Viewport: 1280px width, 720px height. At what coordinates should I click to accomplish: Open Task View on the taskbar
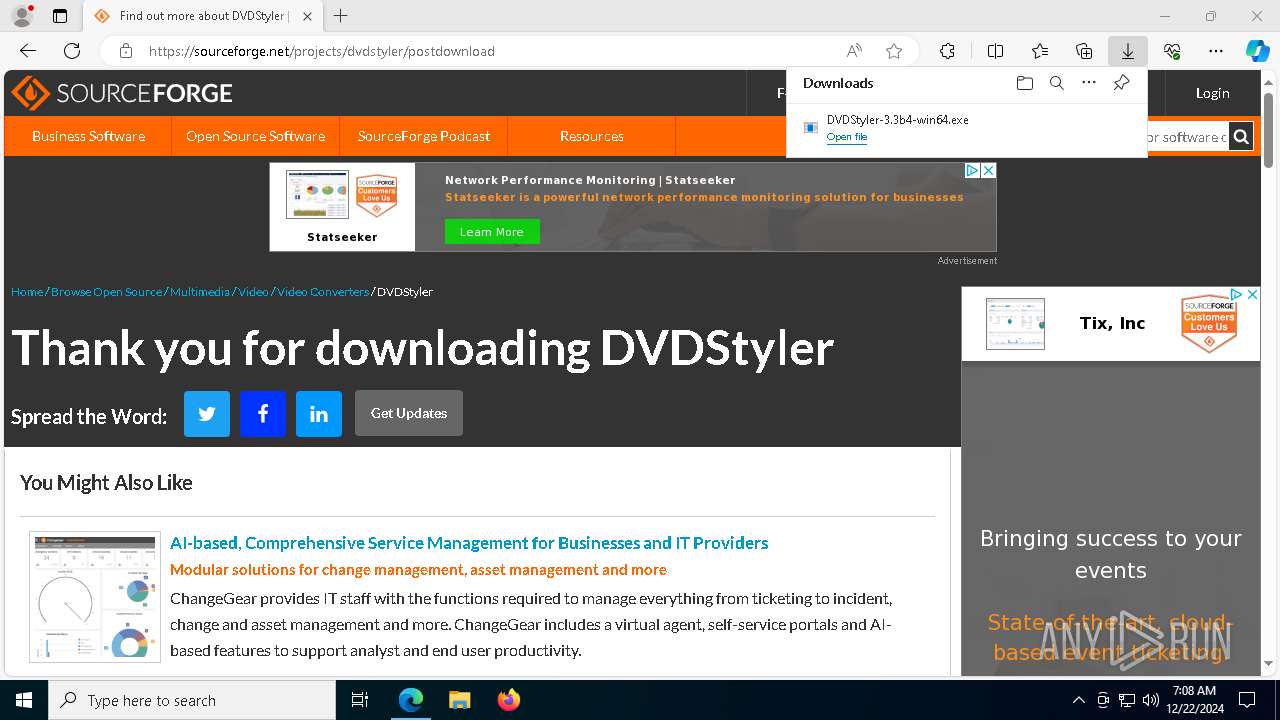pos(360,700)
